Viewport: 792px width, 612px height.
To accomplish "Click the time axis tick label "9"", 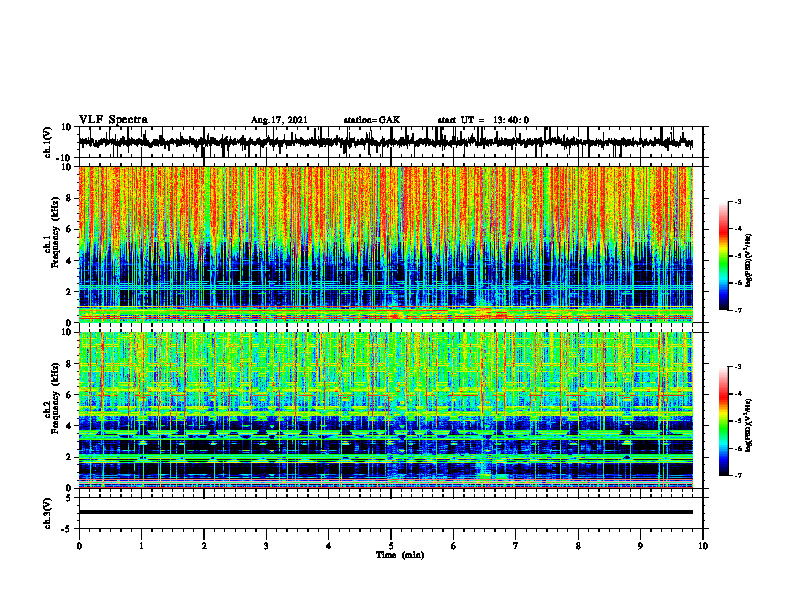I will click(640, 546).
